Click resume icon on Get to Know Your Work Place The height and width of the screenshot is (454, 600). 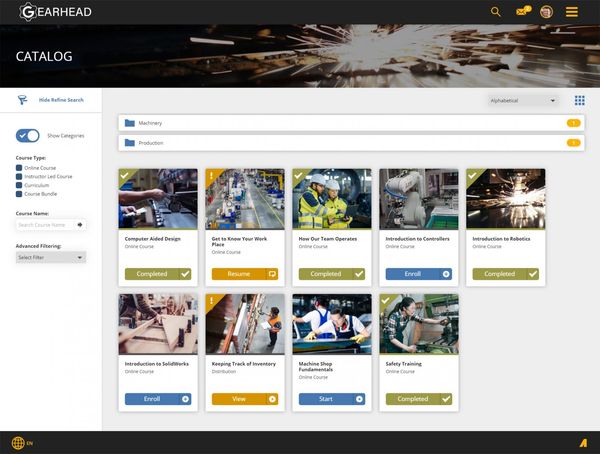pos(272,274)
